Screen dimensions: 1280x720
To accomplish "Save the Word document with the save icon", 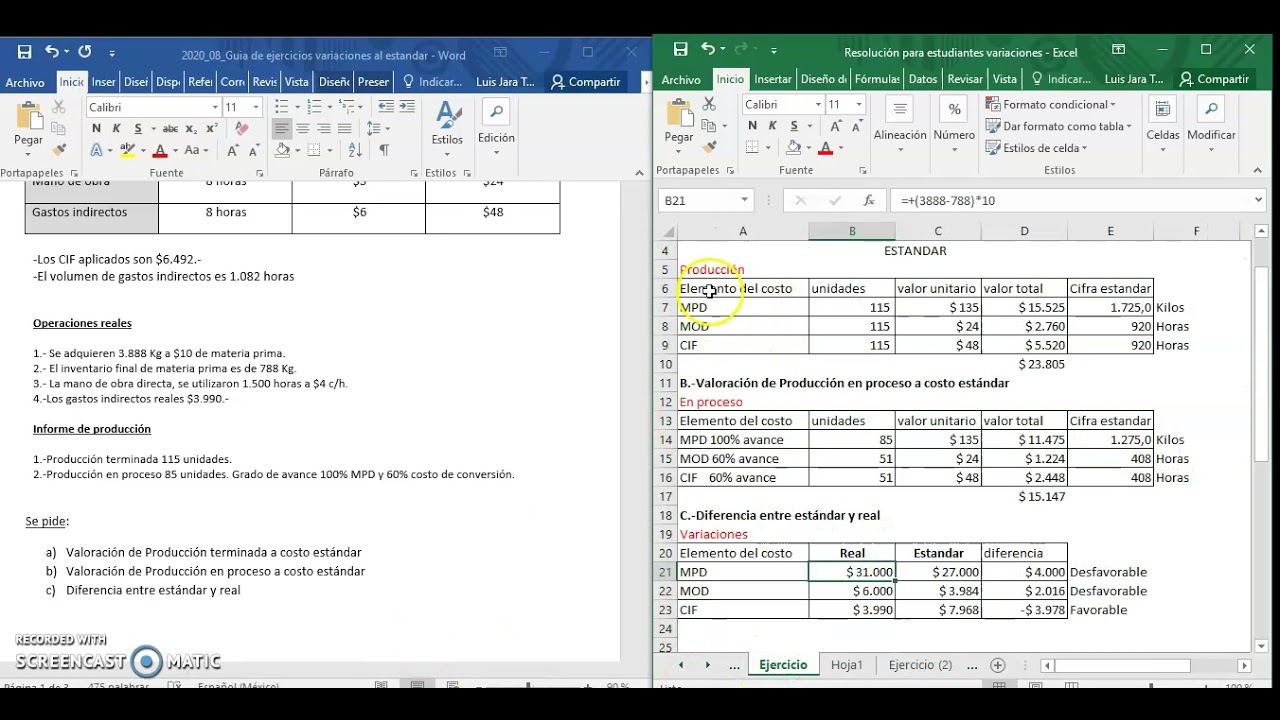I will click(x=24, y=52).
